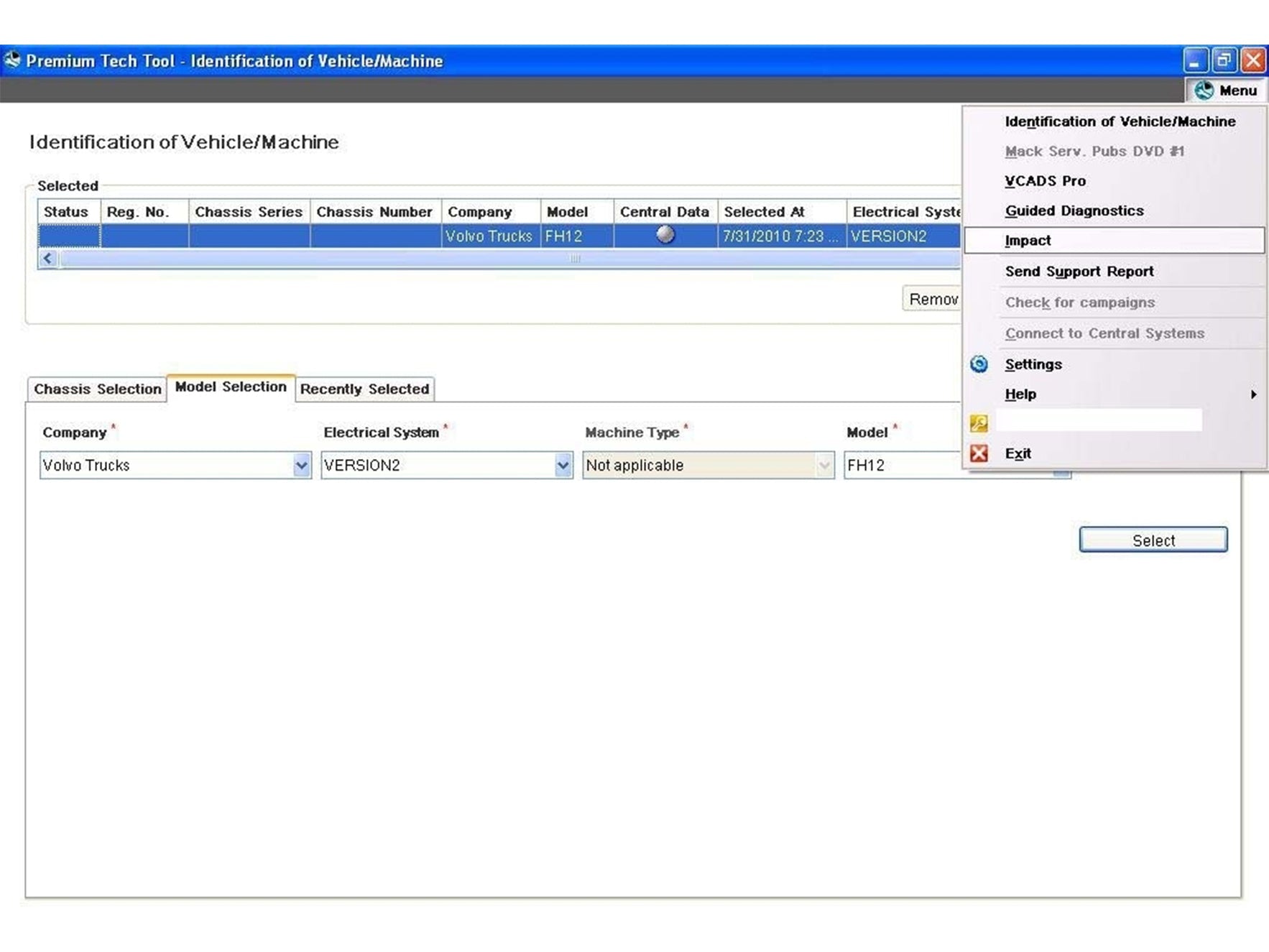This screenshot has width=1269, height=952.
Task: Switch to the Recently Selected tab
Action: 364,389
